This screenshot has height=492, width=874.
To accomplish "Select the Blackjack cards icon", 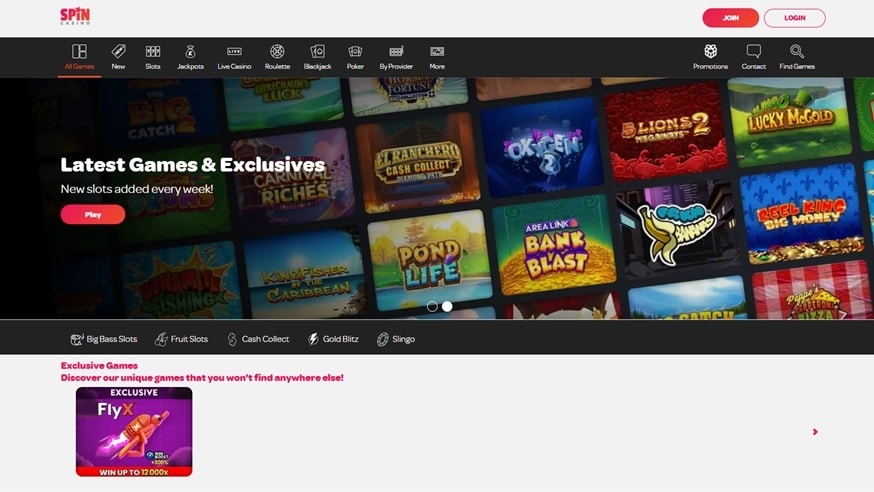I will (x=318, y=51).
